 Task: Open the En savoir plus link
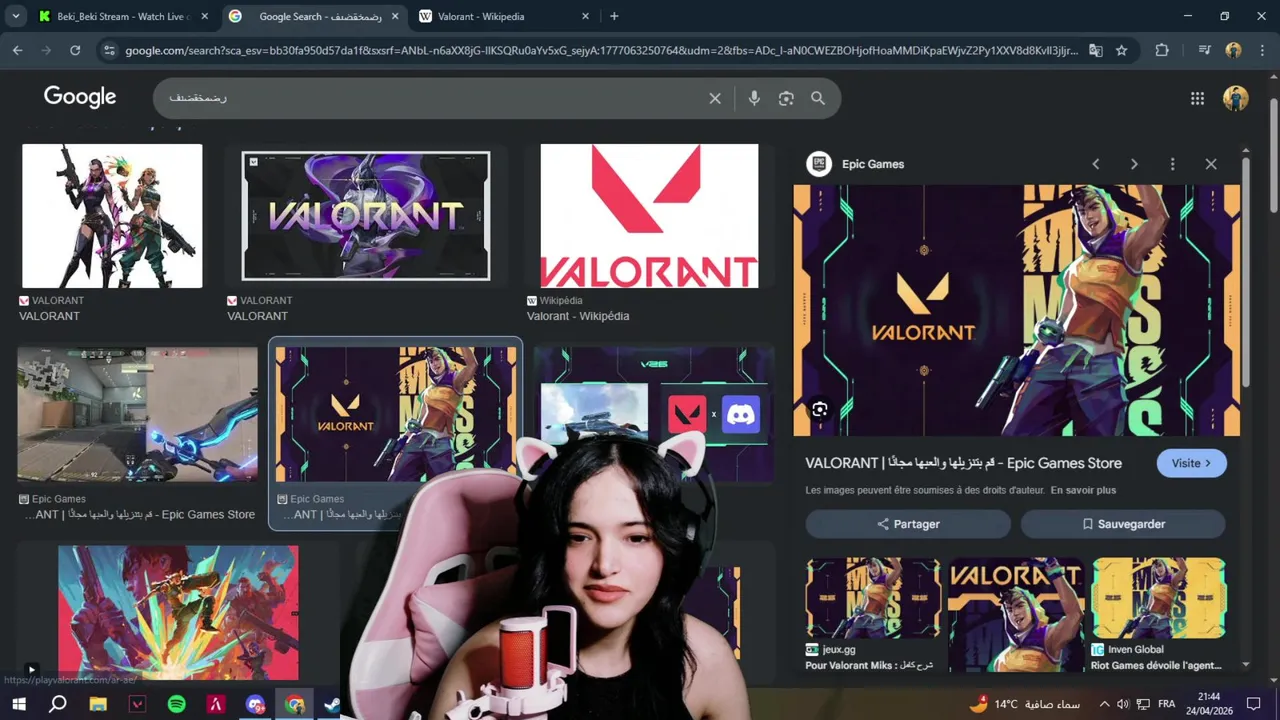(x=1083, y=490)
